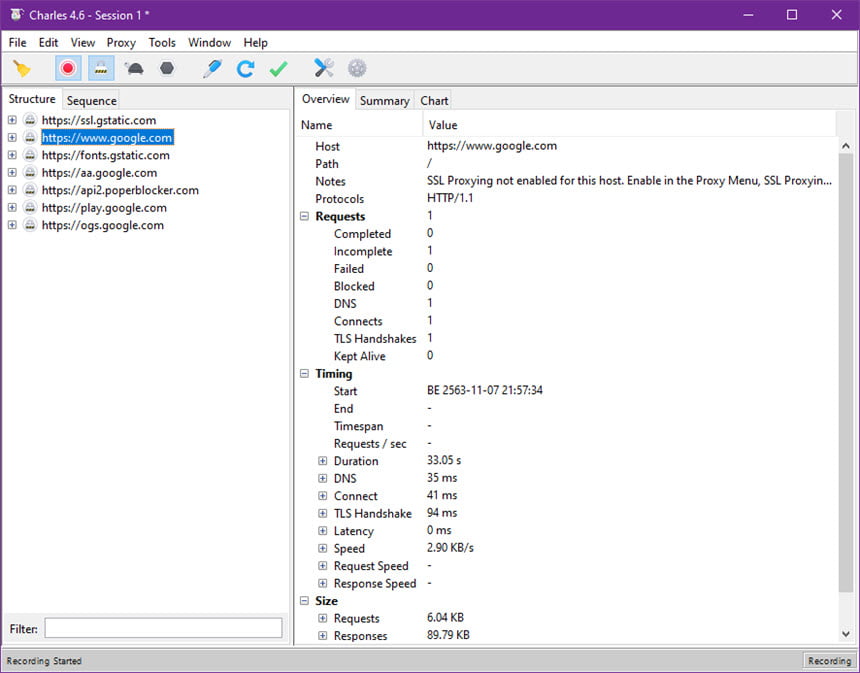860x673 pixels.
Task: Click the scrollbar up arrow in Overview
Action: [x=846, y=146]
